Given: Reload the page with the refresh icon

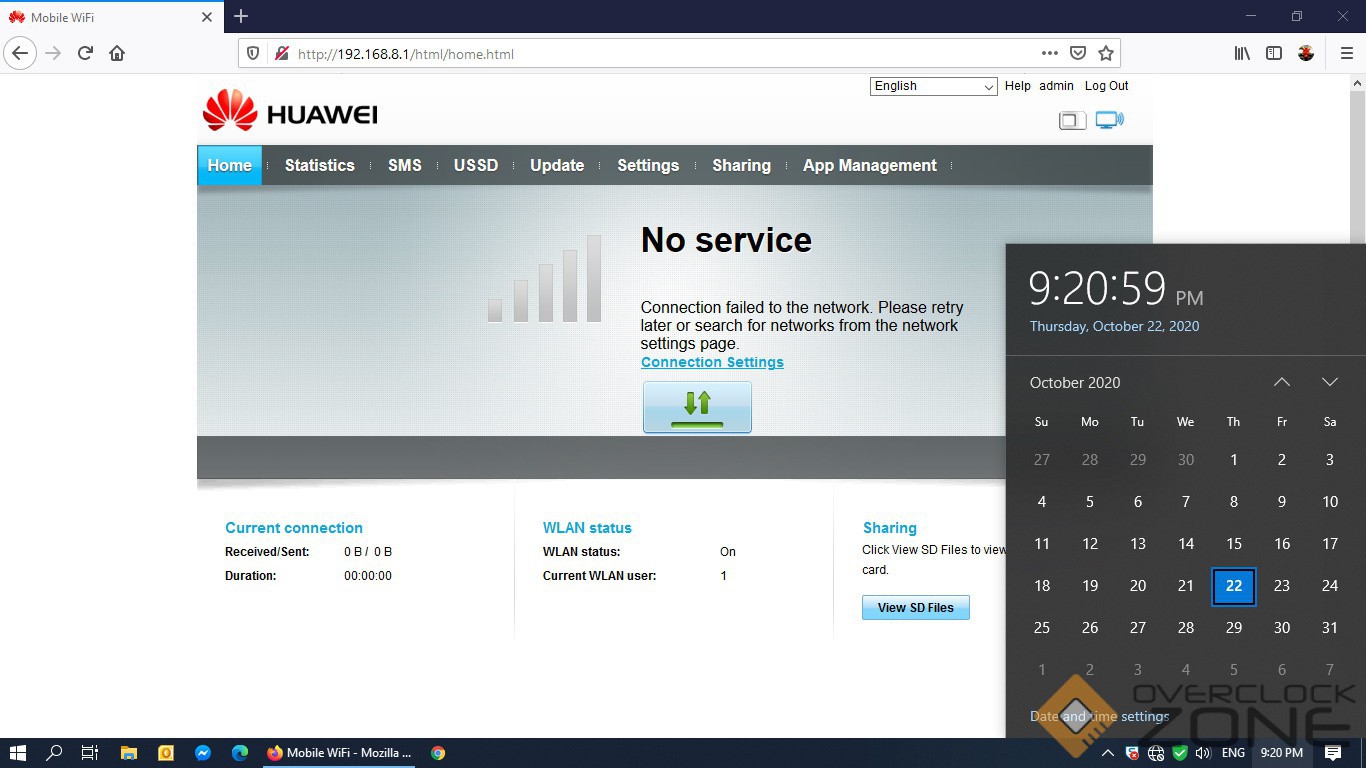Looking at the screenshot, I should 85,53.
